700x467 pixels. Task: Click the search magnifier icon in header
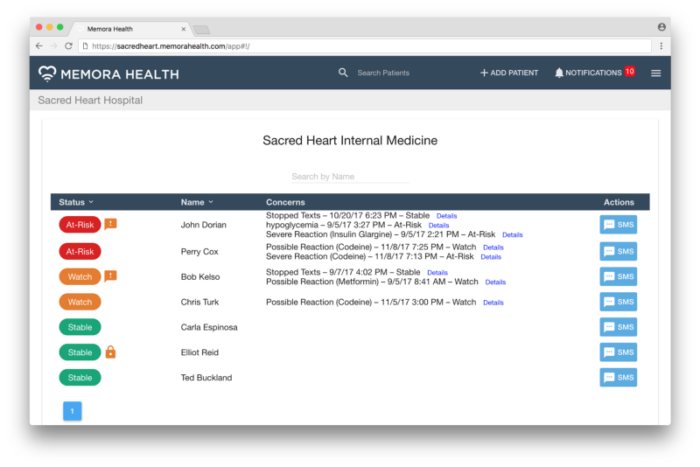[343, 73]
